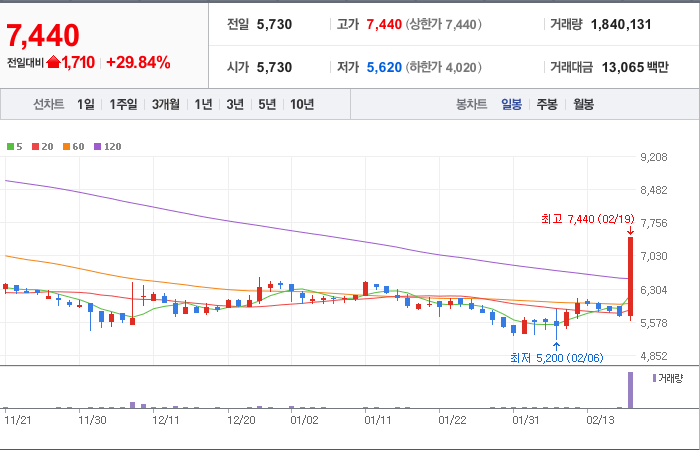Click the 시가 value 5,730
Image resolution: width=700 pixels, height=450 pixels.
click(x=274, y=67)
